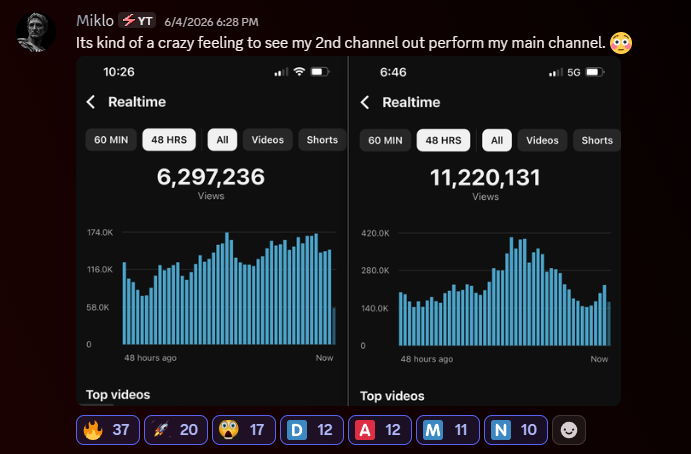Click 'Now' label in right chart
Viewport: 691px width, 454px height.
[599, 359]
